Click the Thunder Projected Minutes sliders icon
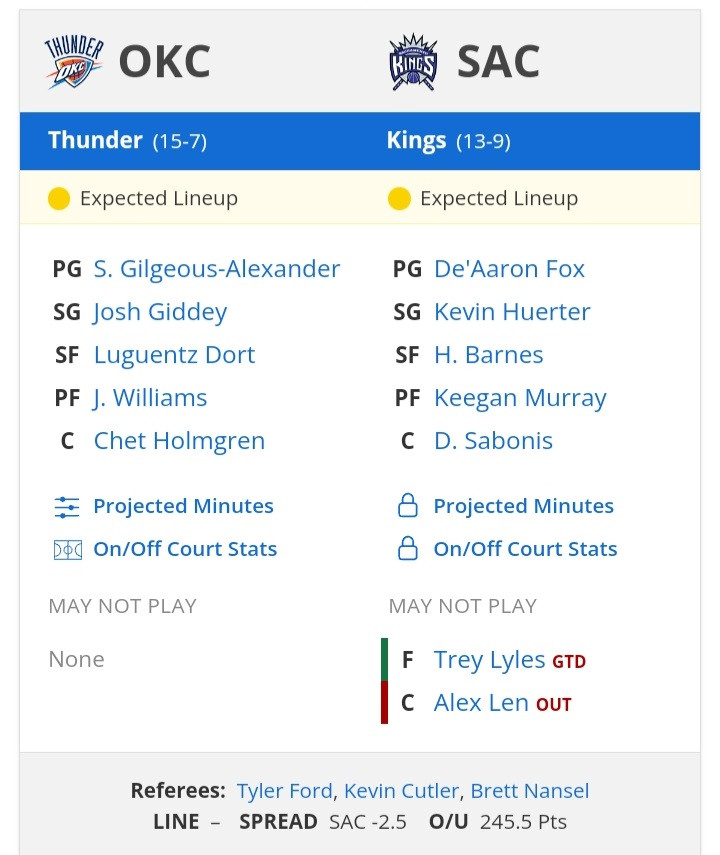This screenshot has height=855, width=720. click(x=67, y=507)
